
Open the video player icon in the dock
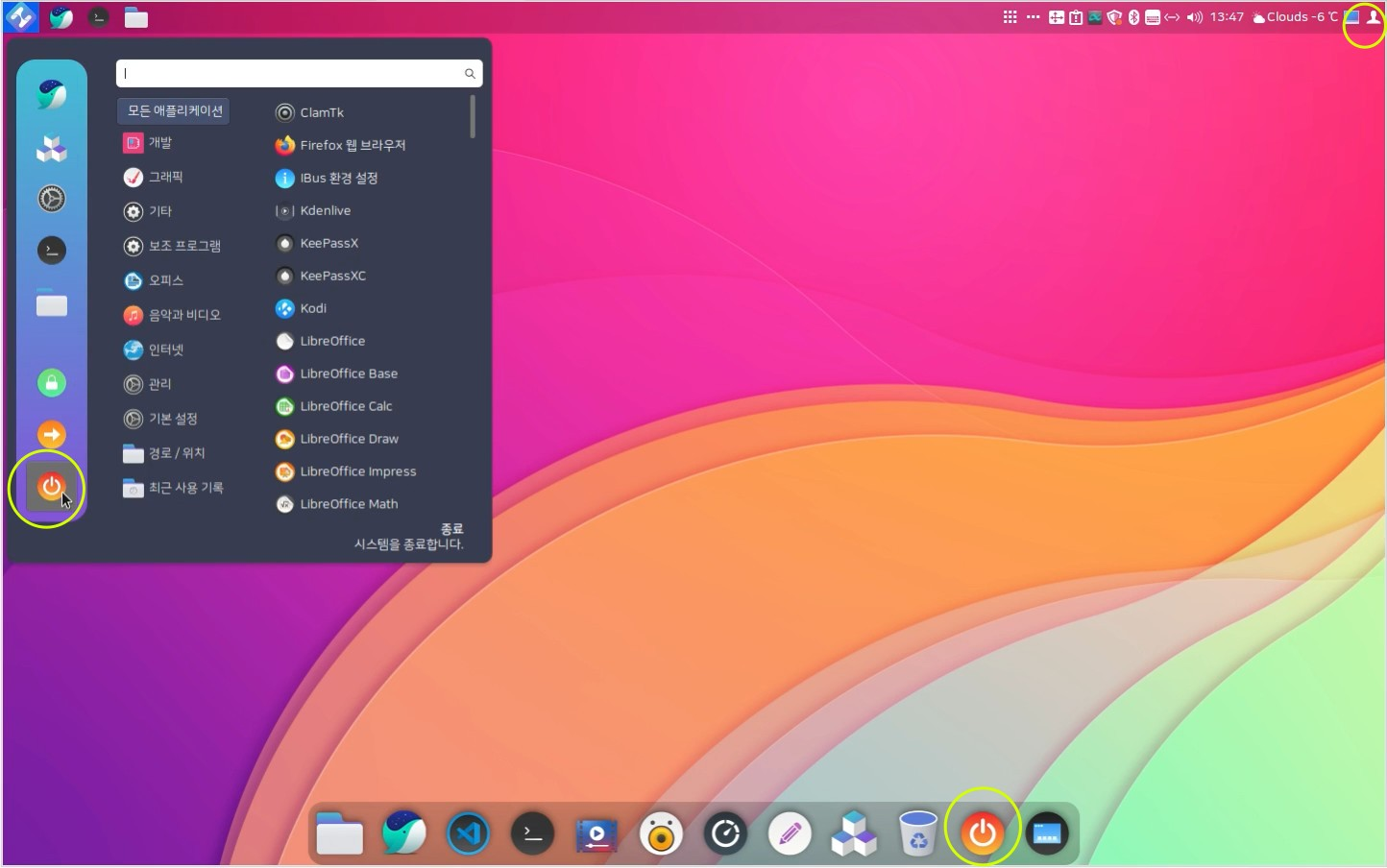(596, 833)
